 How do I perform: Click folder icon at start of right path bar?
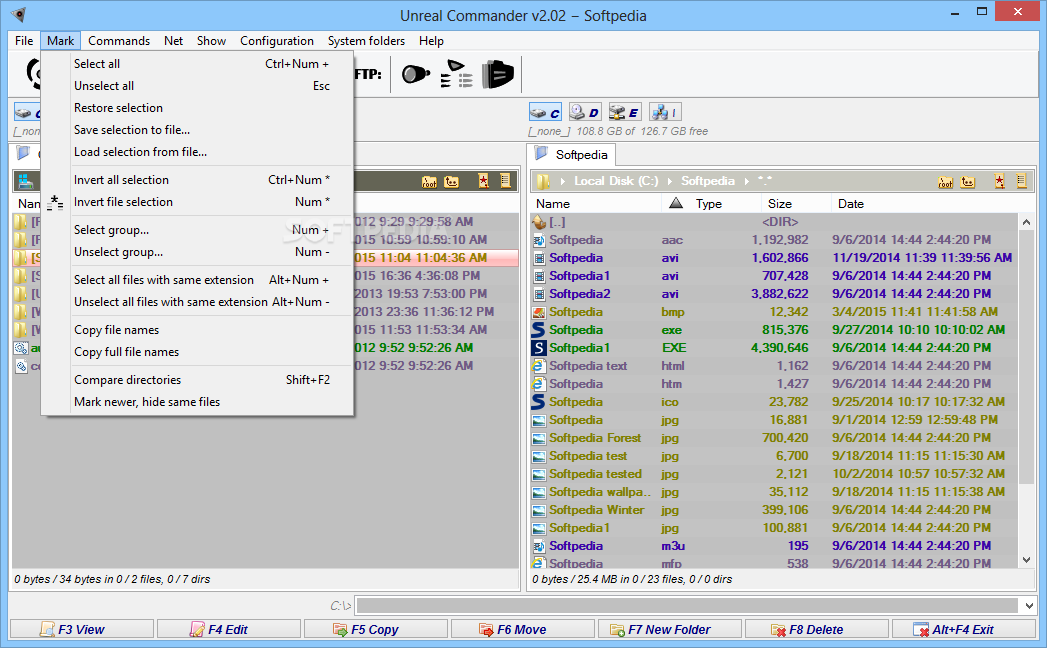click(x=543, y=181)
